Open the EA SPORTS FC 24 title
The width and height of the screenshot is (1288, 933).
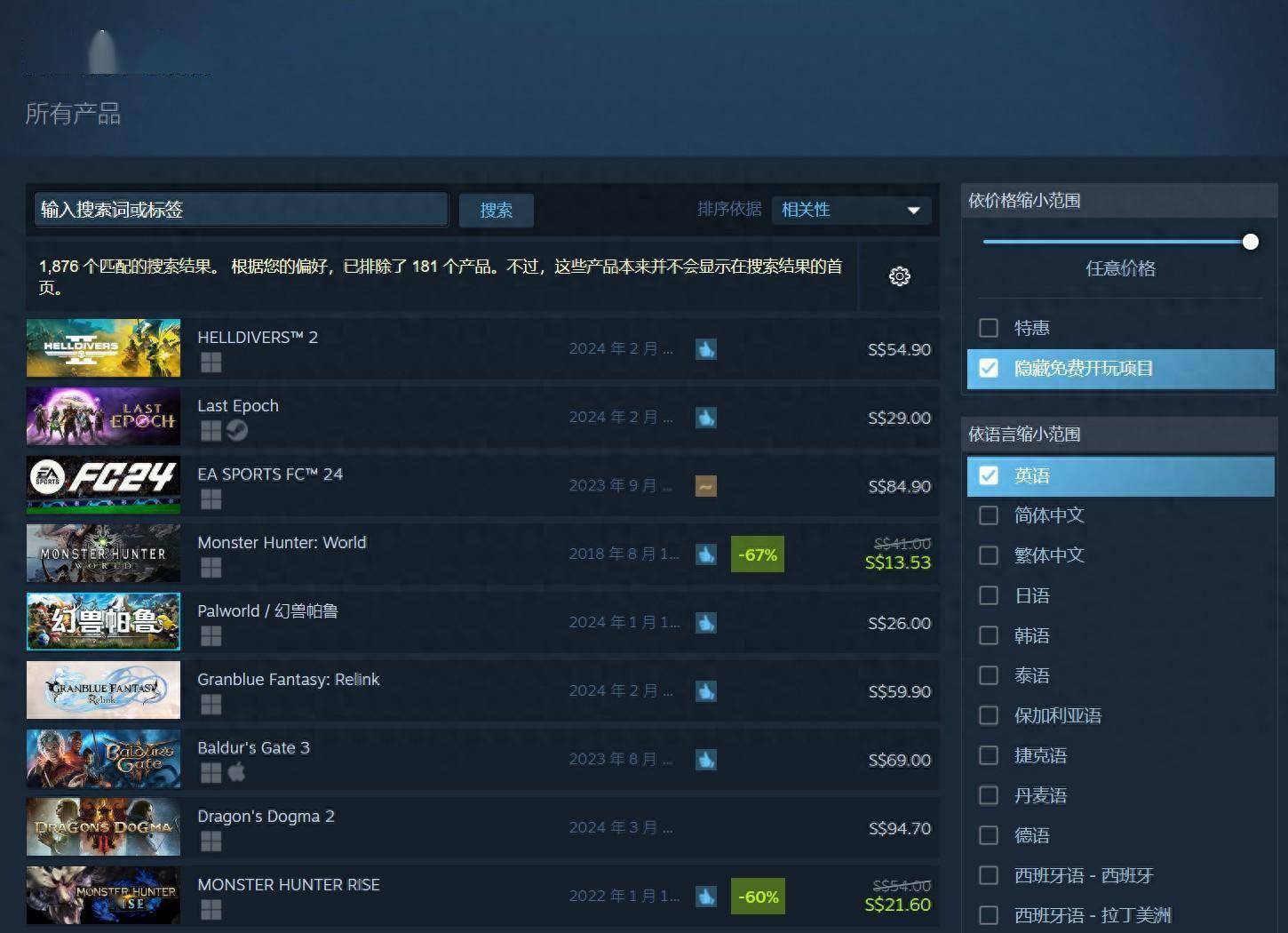pos(270,474)
